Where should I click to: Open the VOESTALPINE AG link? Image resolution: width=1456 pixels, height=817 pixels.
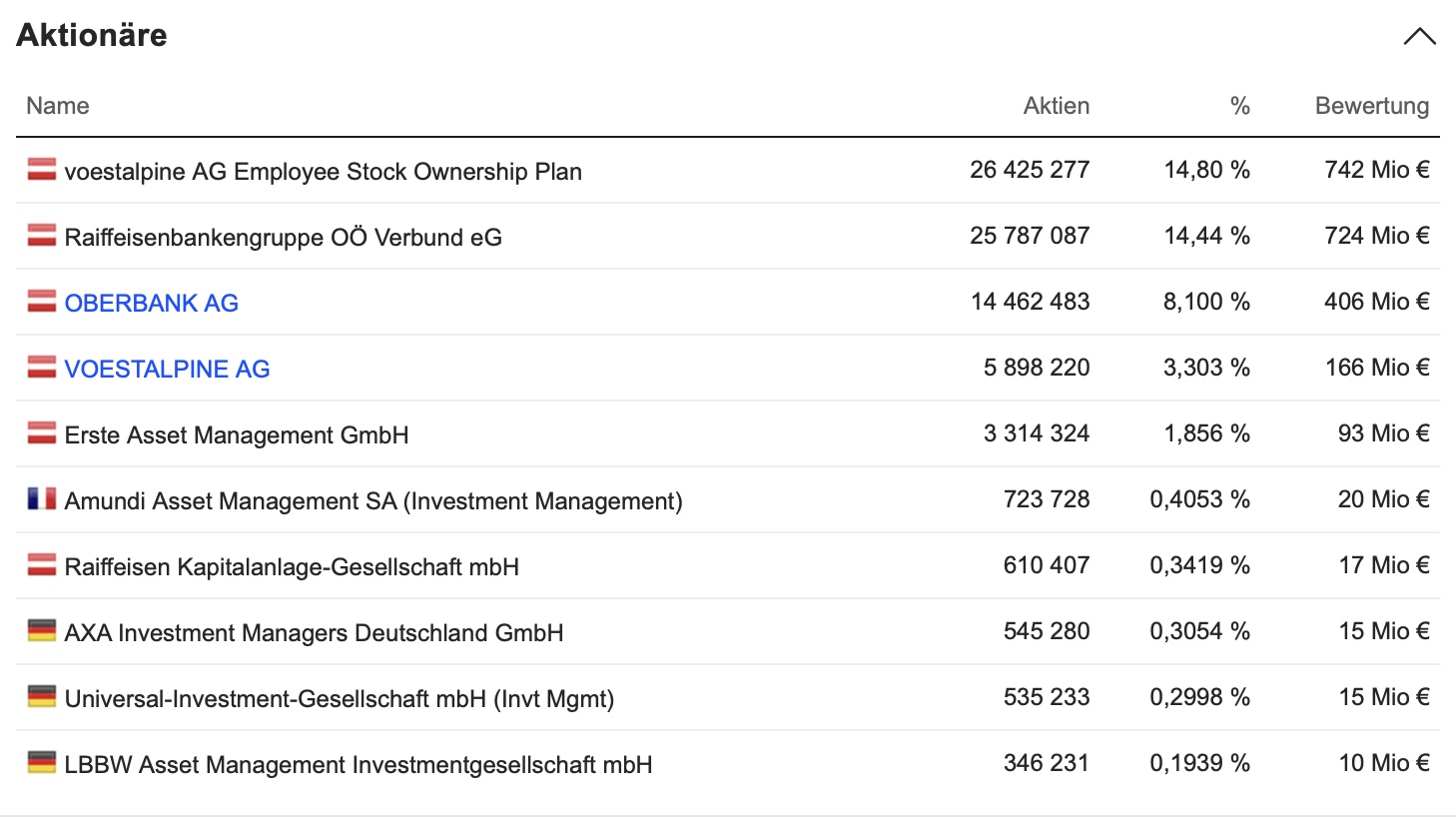[x=167, y=370]
